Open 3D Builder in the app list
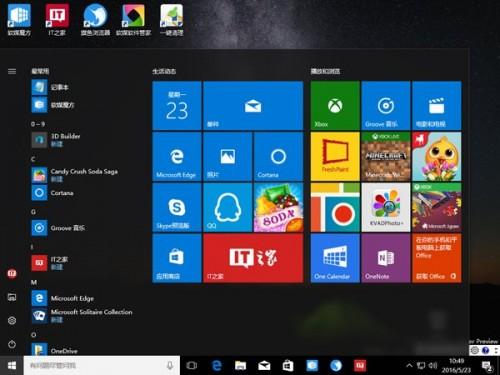The width and height of the screenshot is (500, 375). [x=83, y=140]
